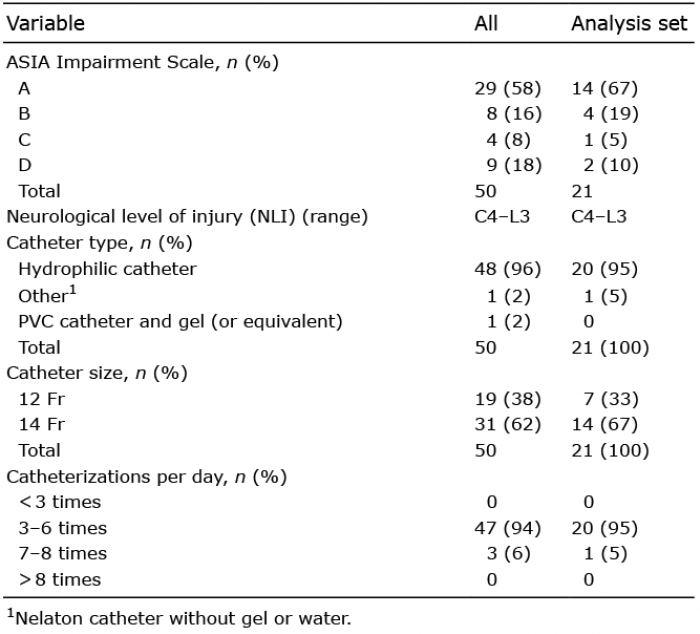Click the Analysis set column header
The width and height of the screenshot is (700, 634).
629,24
